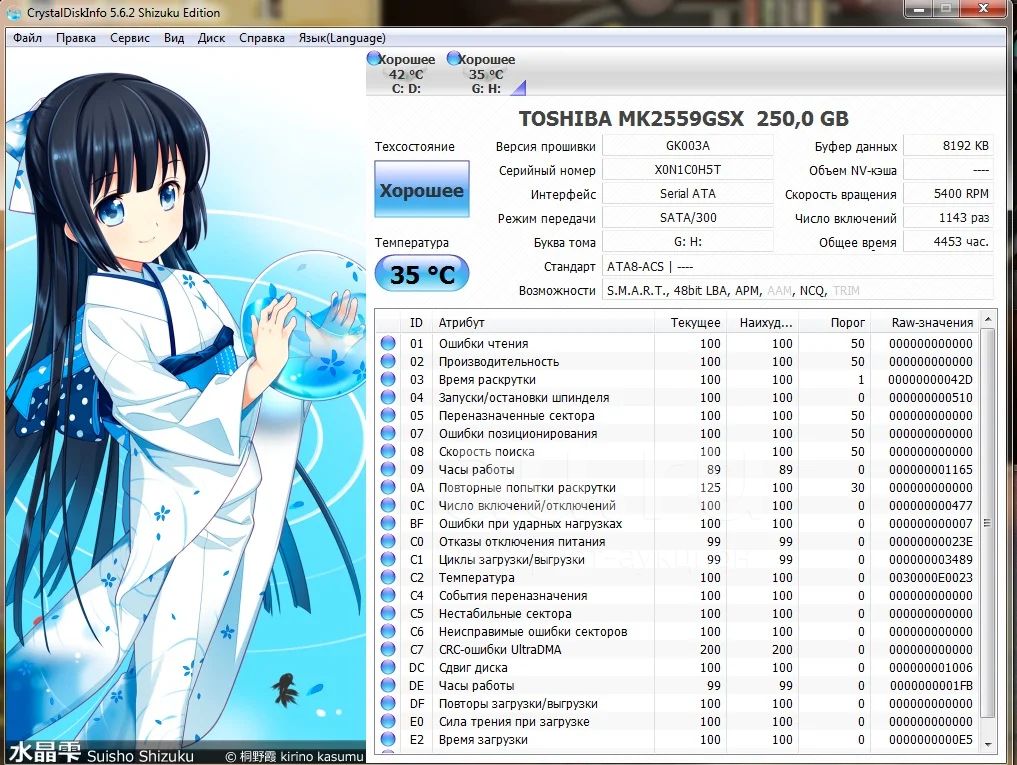Click the status orb for ID 09 Часы работы

pos(388,469)
